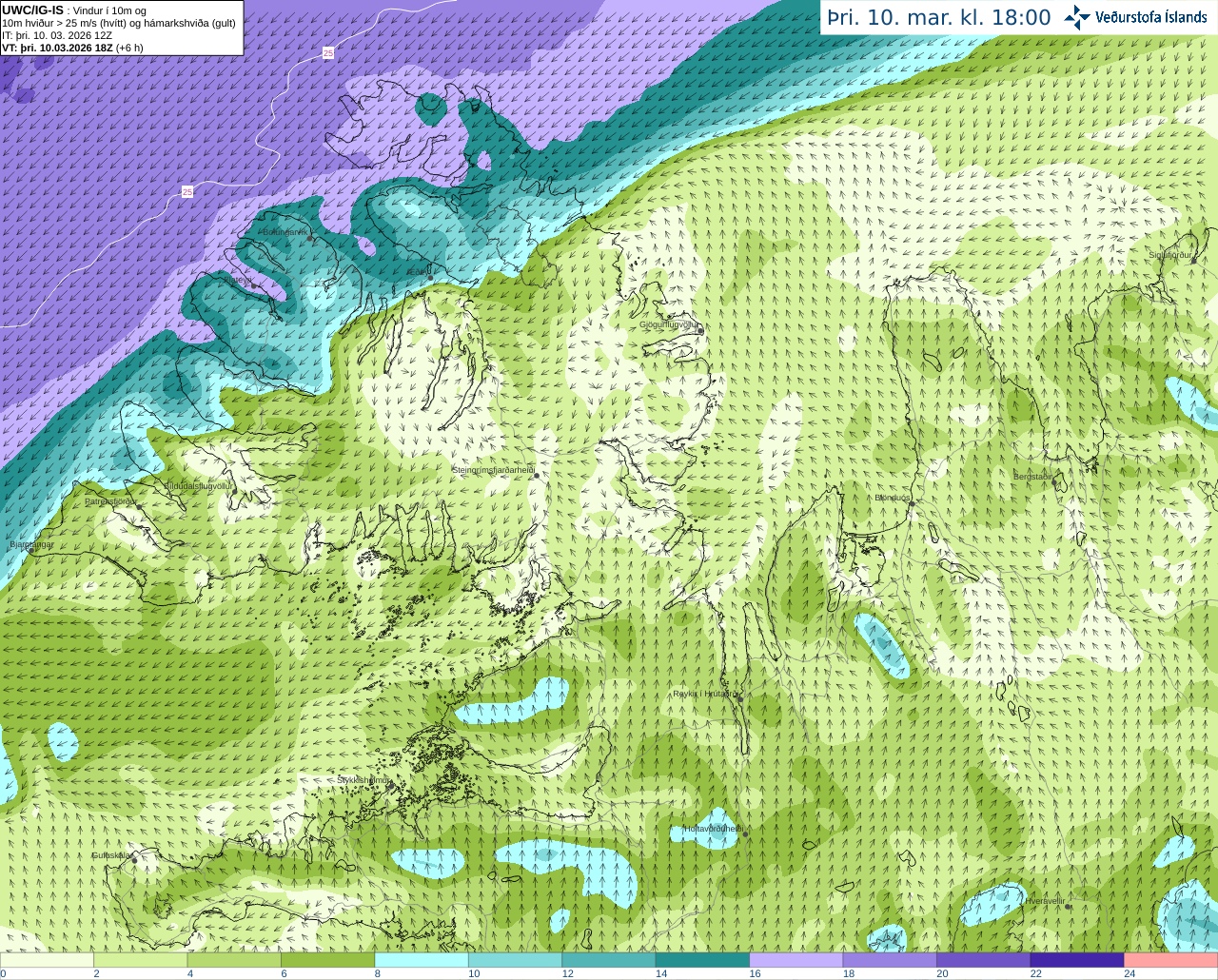Pick the 8–10 m/s light cyan swatch
The image size is (1218, 980).
coord(422,960)
